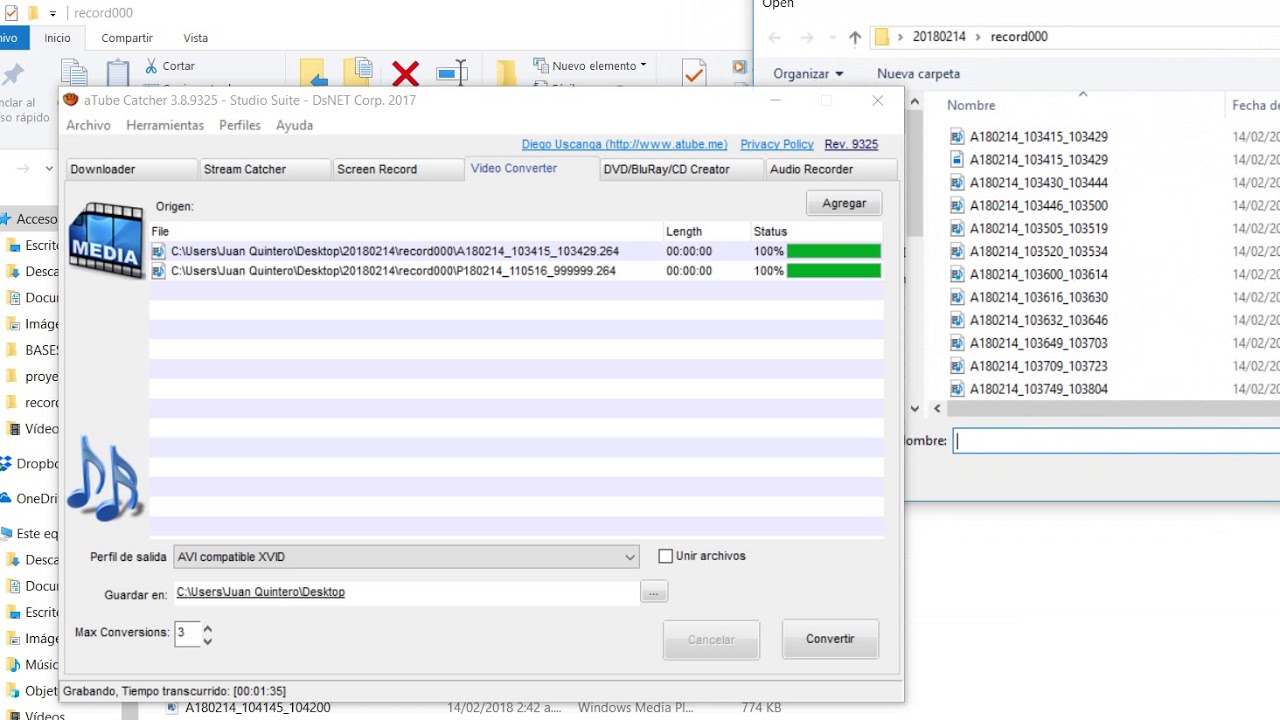Click the Properties checkmark icon in ribbon
The image size is (1280, 720).
click(694, 73)
